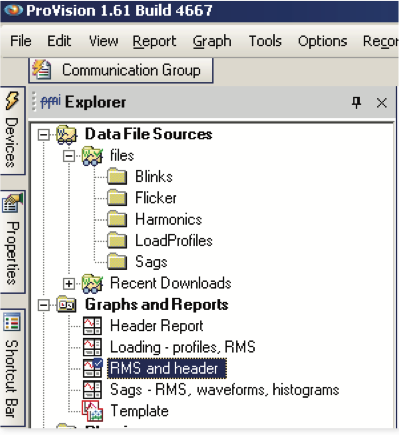Open the Graph menu
This screenshot has width=399, height=435.
(x=212, y=42)
